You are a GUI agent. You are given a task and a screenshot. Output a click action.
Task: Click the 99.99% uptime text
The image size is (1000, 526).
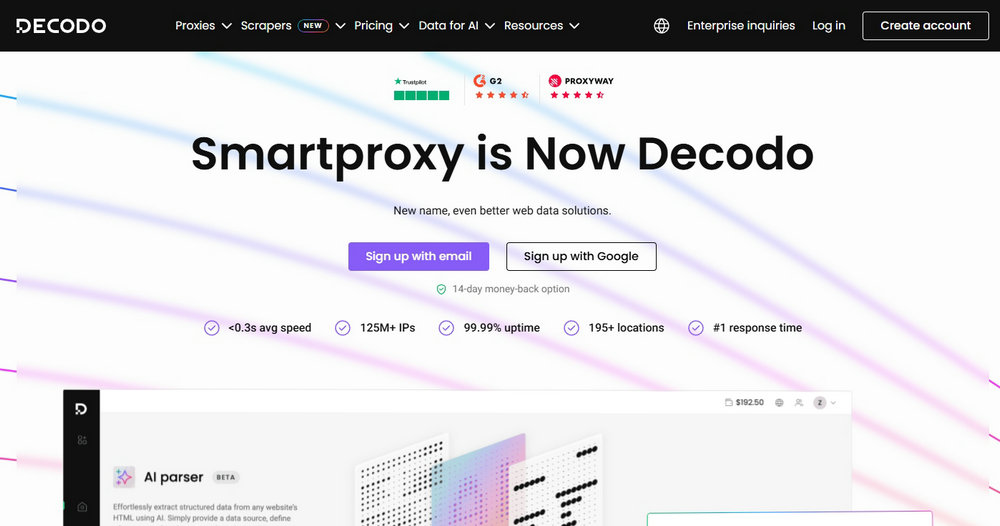pos(501,328)
